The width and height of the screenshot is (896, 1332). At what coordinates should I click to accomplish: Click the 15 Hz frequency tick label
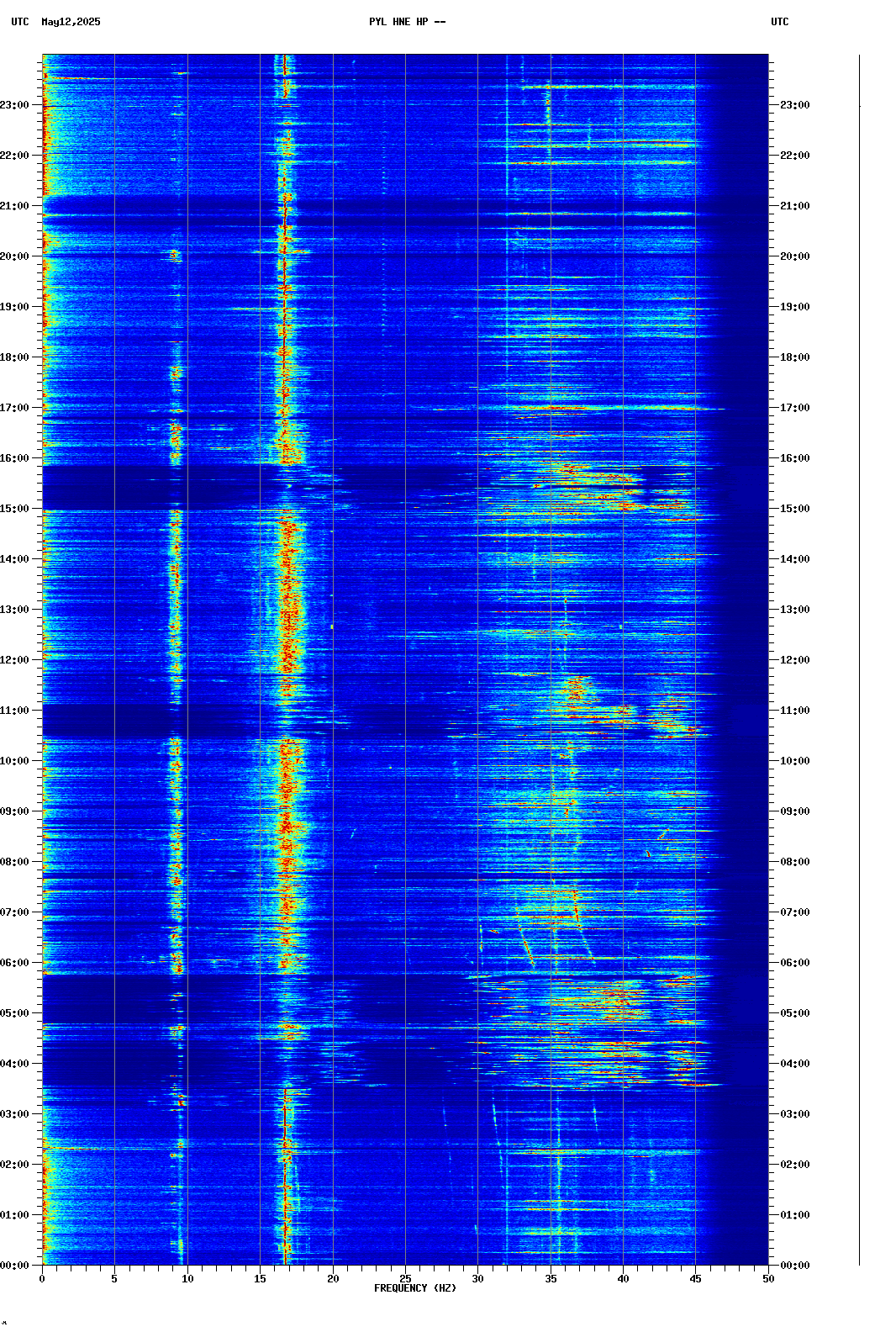[x=260, y=1279]
